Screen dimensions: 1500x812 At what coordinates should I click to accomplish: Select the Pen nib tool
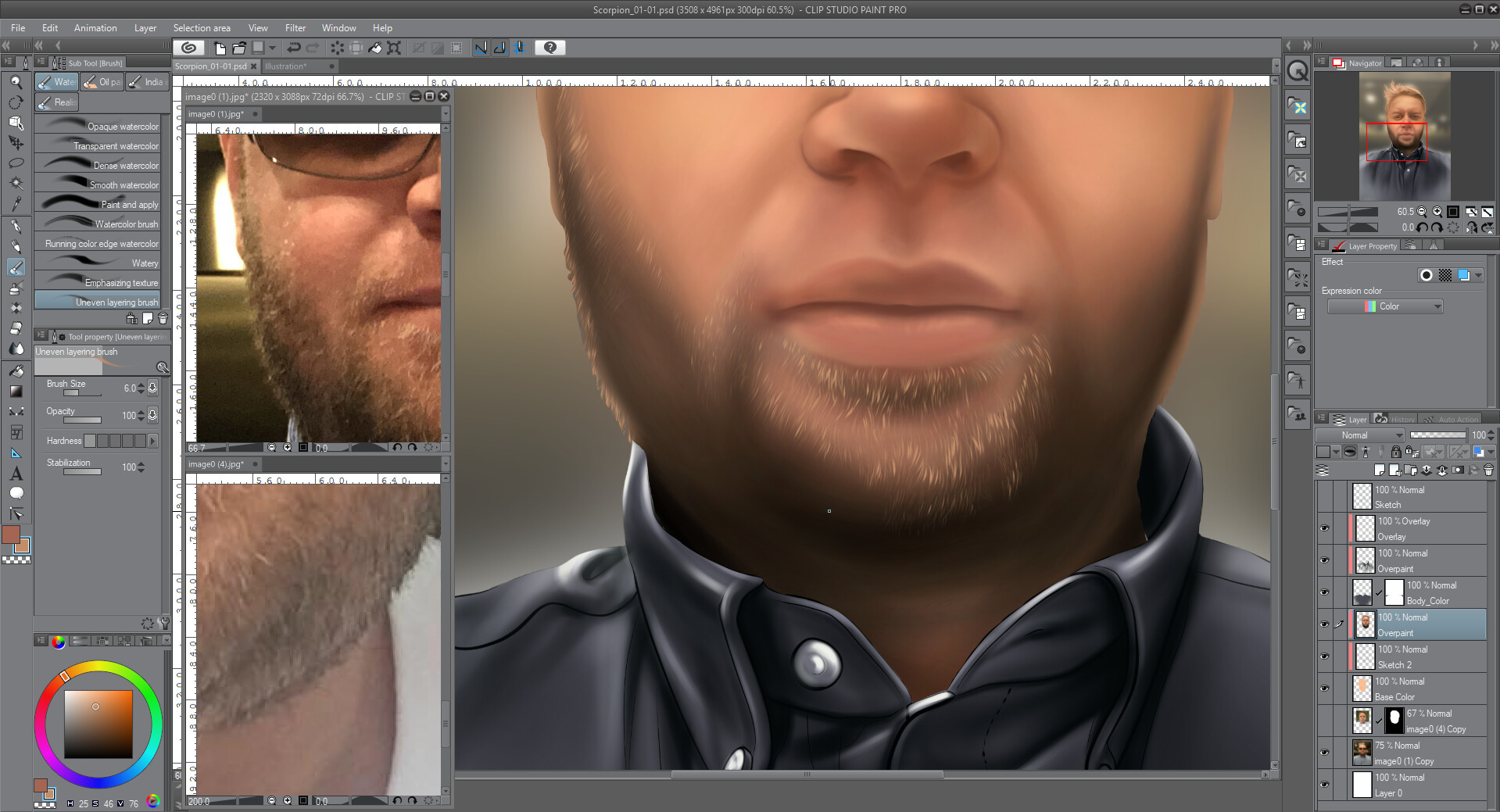(16, 227)
